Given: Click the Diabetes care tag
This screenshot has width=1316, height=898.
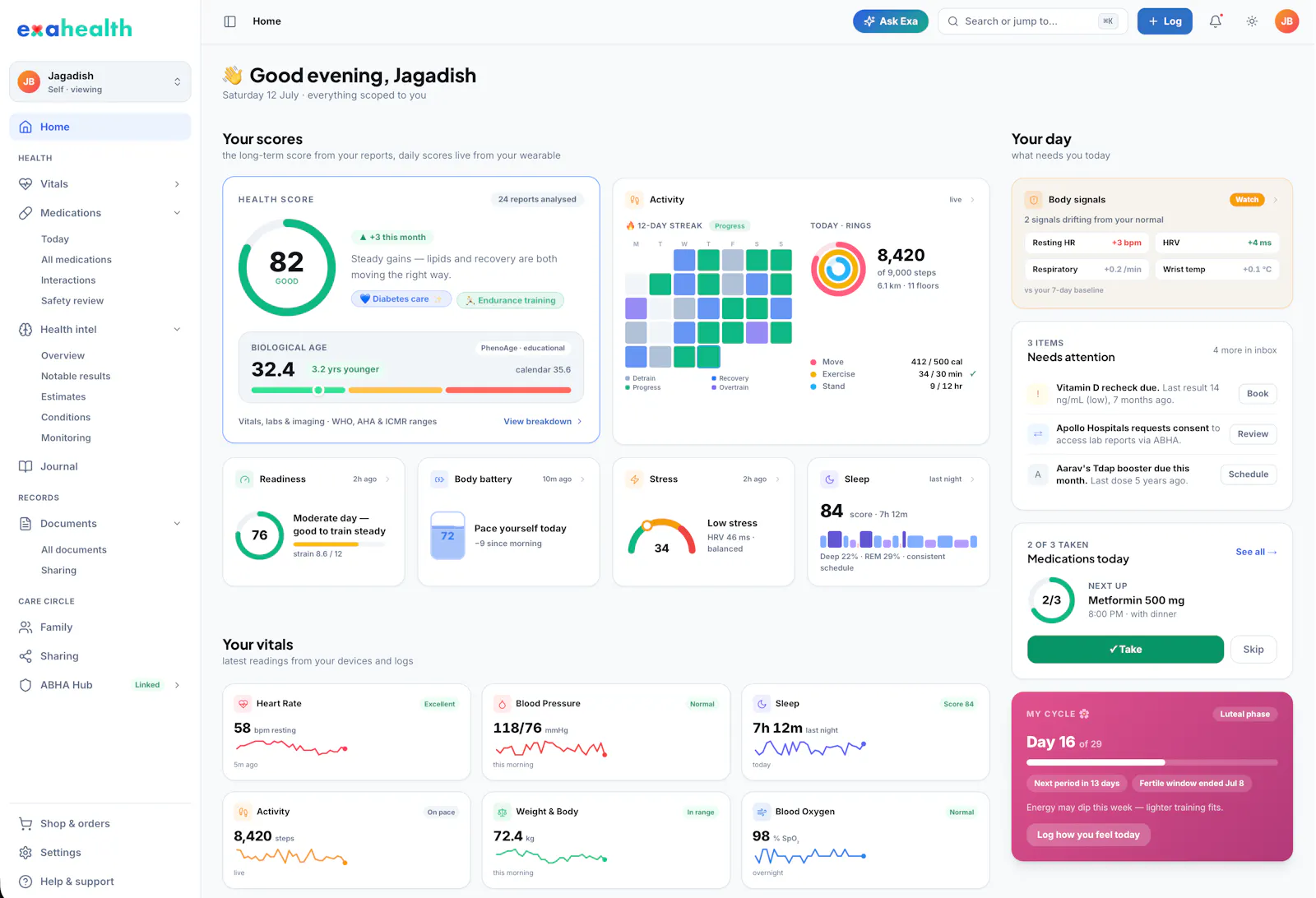Looking at the screenshot, I should [x=401, y=299].
